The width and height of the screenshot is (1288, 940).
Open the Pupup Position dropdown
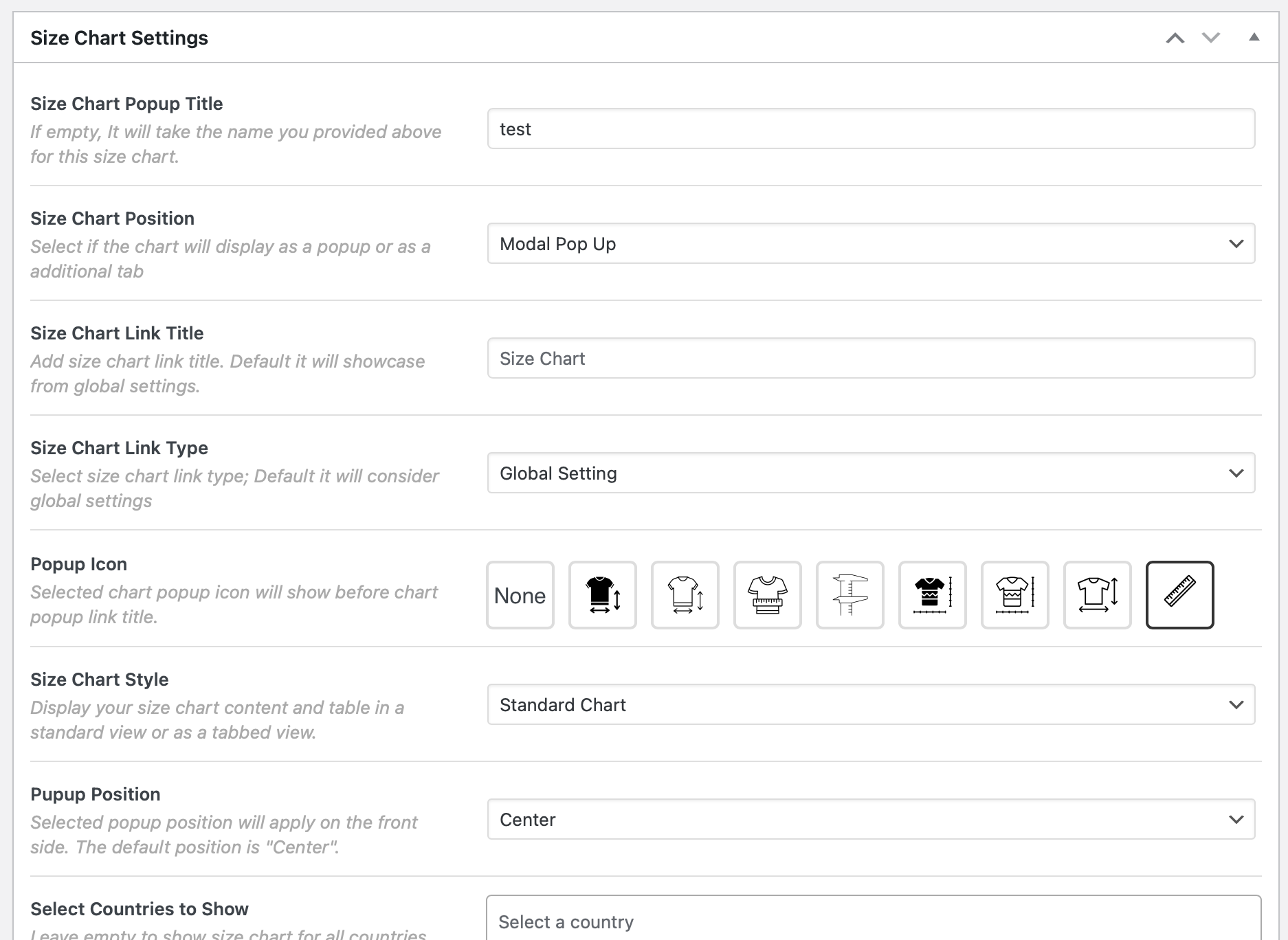(871, 819)
